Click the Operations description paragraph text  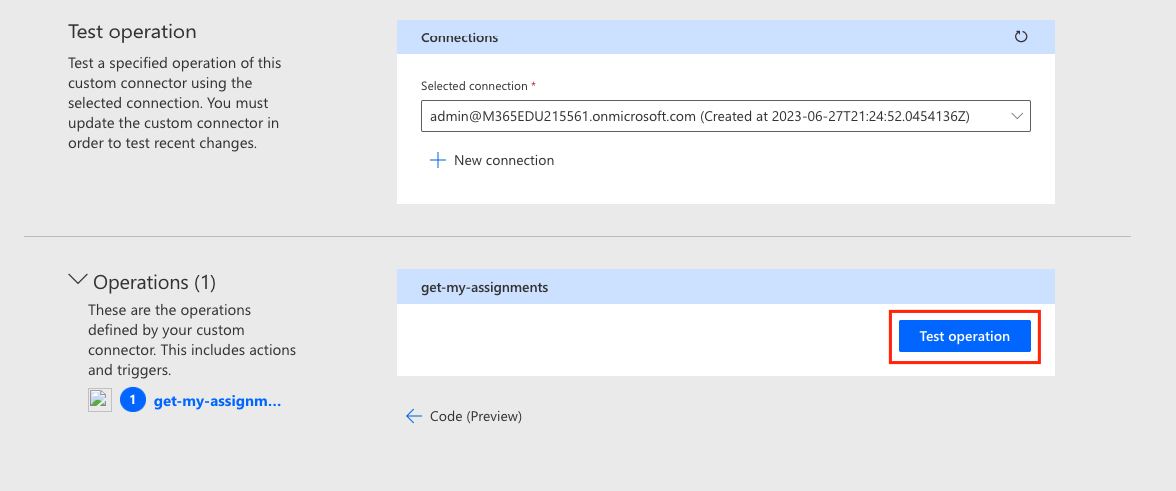point(191,340)
